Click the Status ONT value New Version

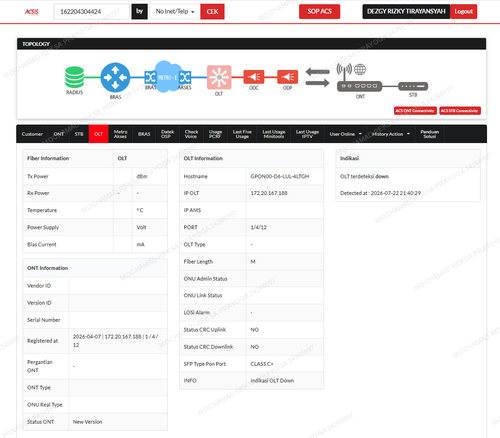[x=87, y=422]
